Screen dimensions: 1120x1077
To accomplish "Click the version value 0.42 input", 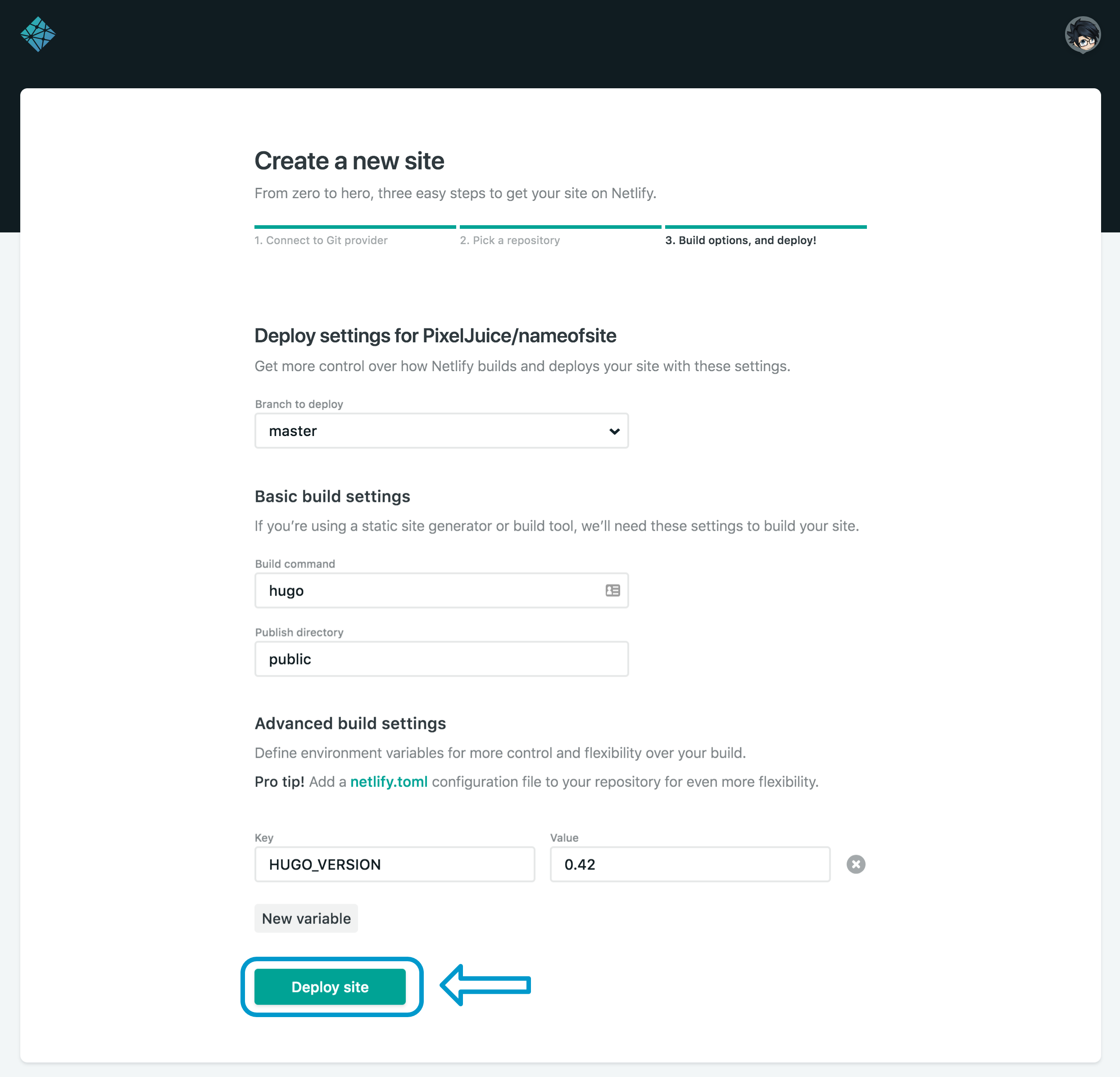I will [690, 864].
